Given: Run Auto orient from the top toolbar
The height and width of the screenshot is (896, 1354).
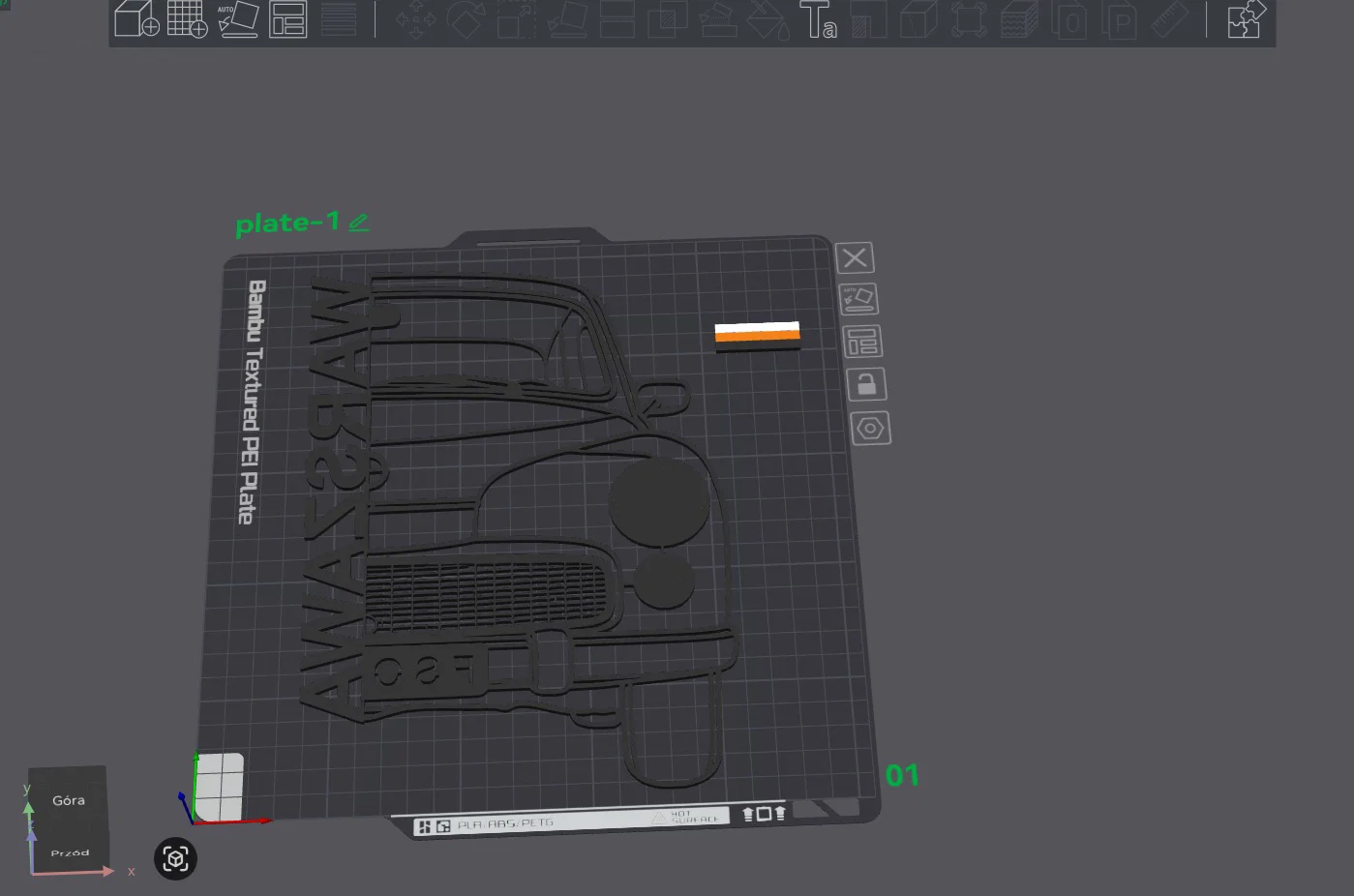Looking at the screenshot, I should click(237, 18).
